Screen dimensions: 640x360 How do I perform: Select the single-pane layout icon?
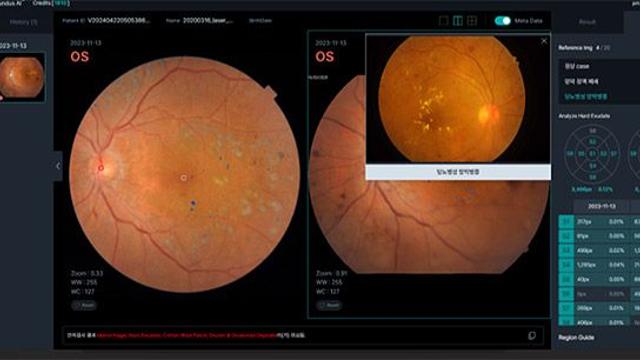click(x=444, y=20)
